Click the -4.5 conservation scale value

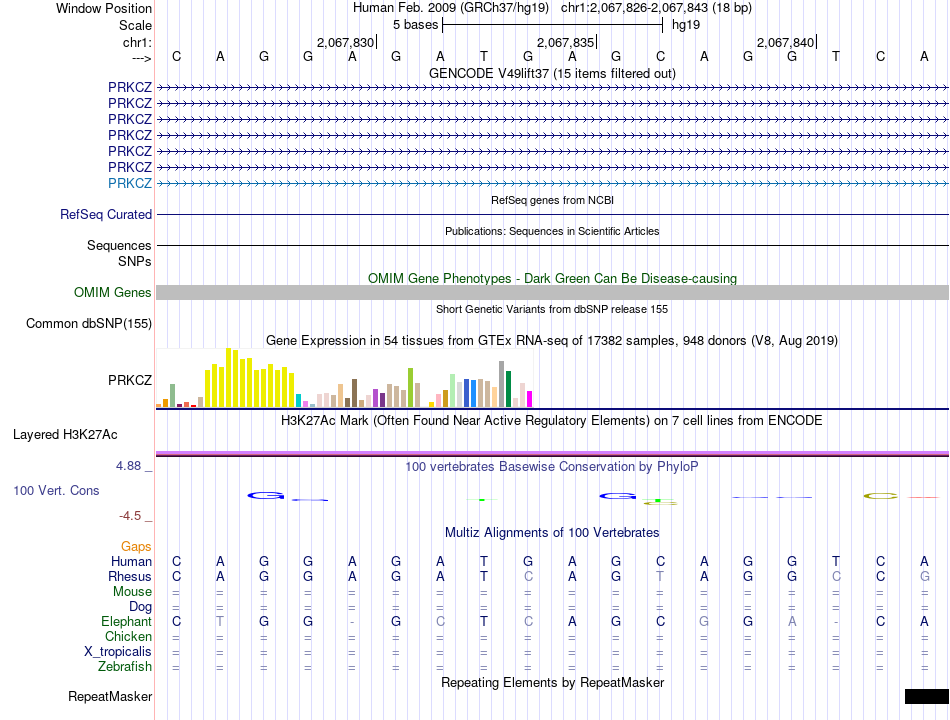point(130,516)
